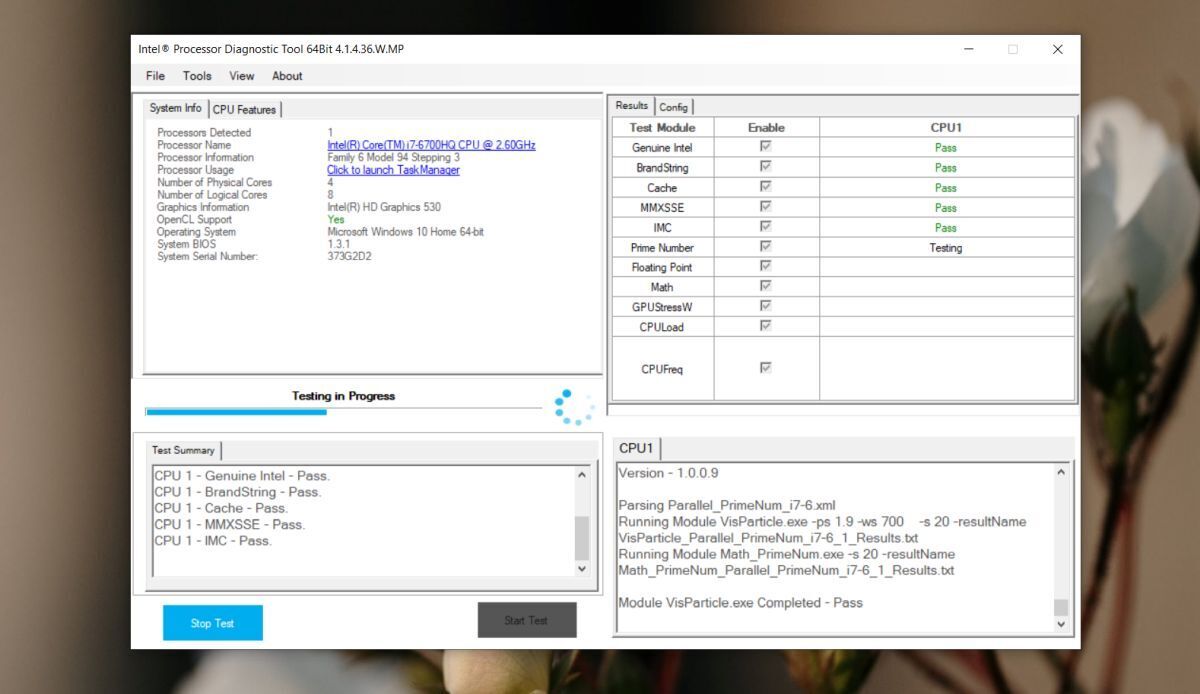
Task: Select the Results tab
Action: click(633, 104)
